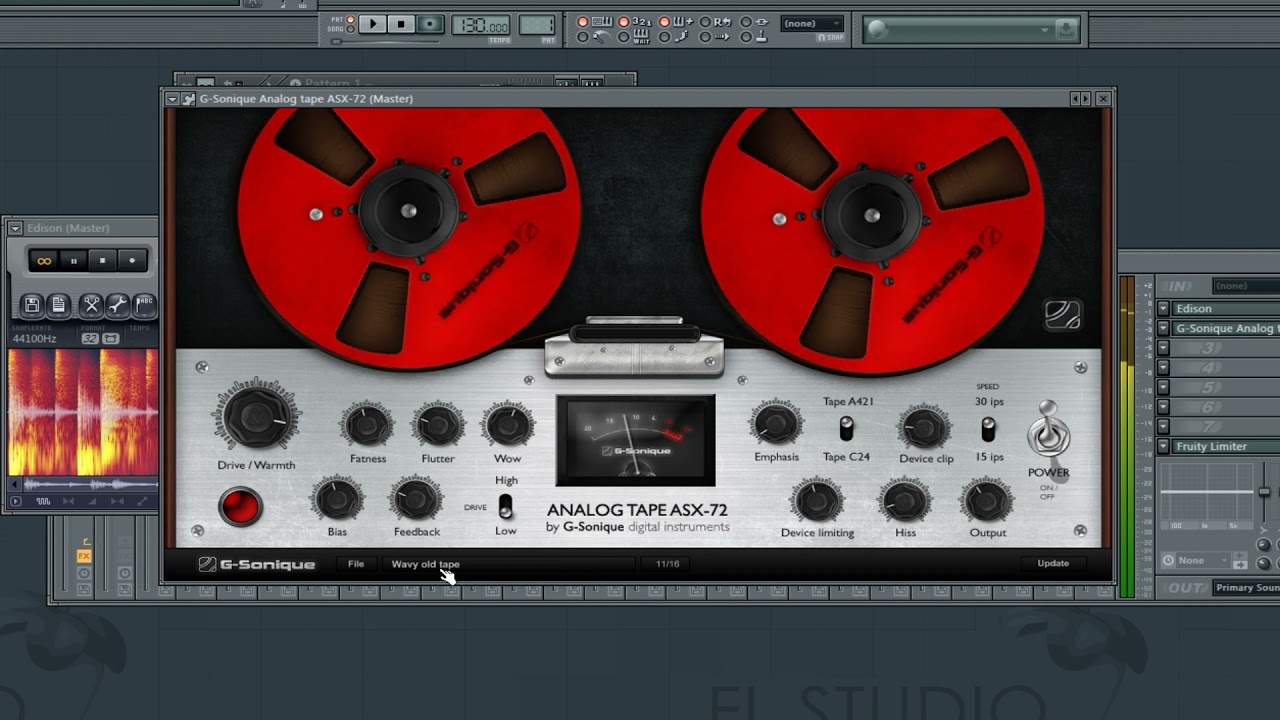Screen dimensions: 1280x720
Task: Open the hint bar dropdown arrow
Action: [1044, 30]
